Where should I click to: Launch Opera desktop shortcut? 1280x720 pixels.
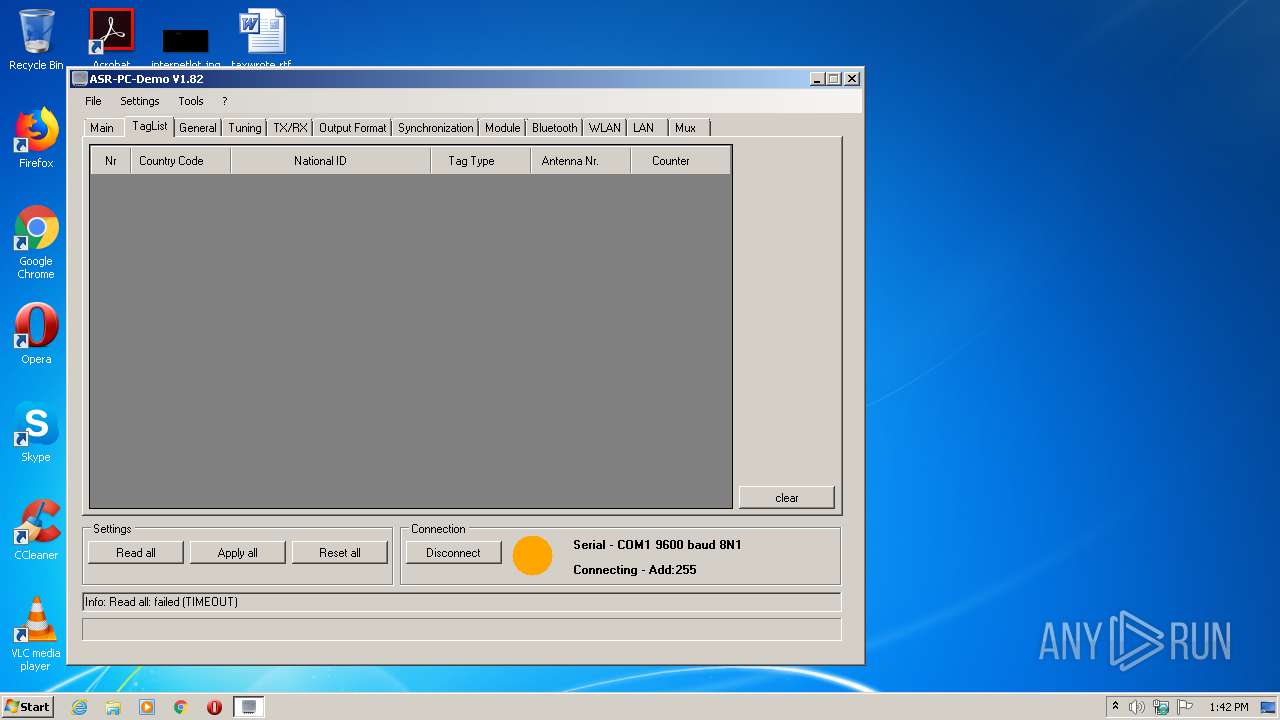[x=36, y=333]
